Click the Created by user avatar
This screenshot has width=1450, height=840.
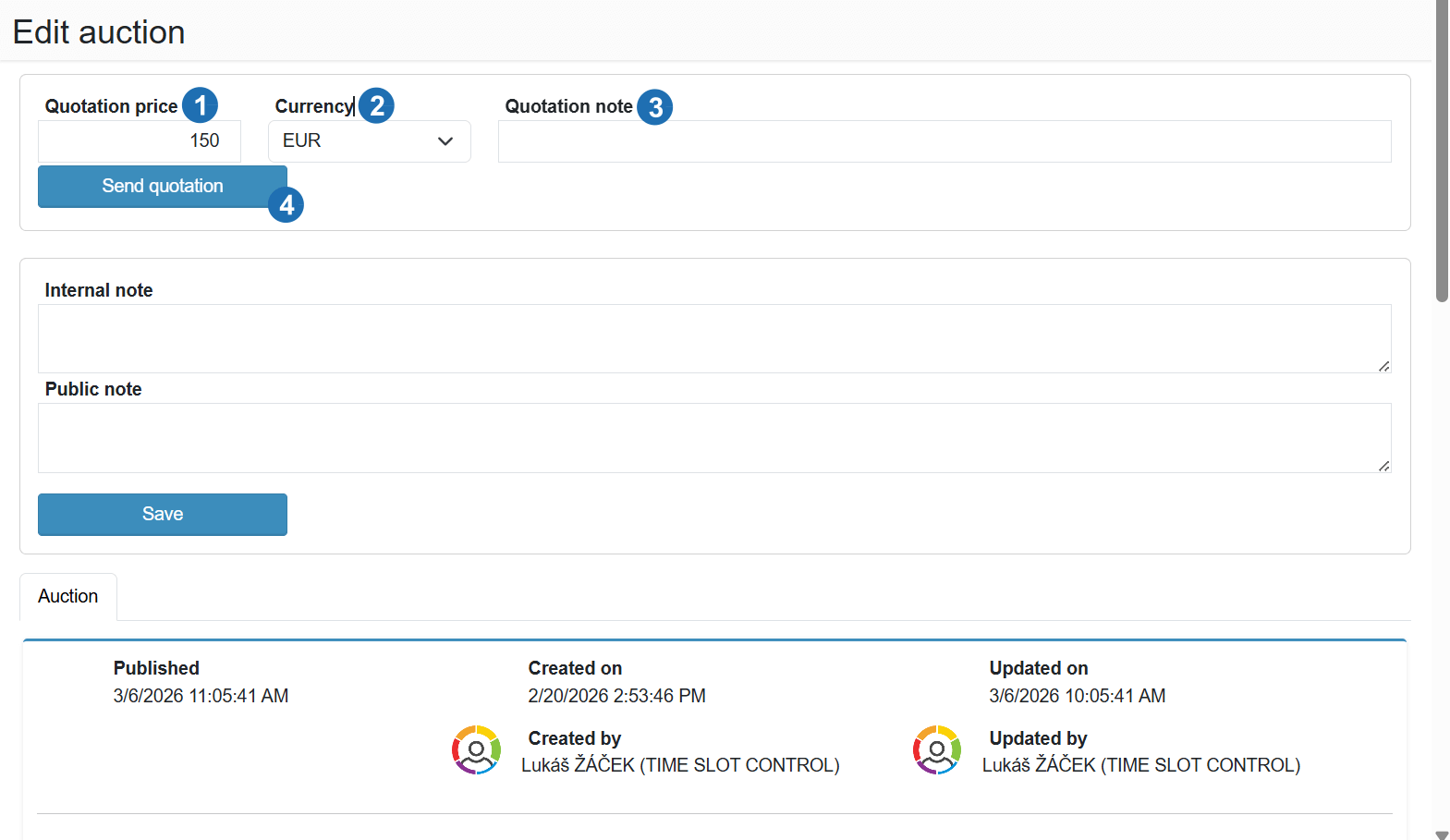click(x=476, y=749)
